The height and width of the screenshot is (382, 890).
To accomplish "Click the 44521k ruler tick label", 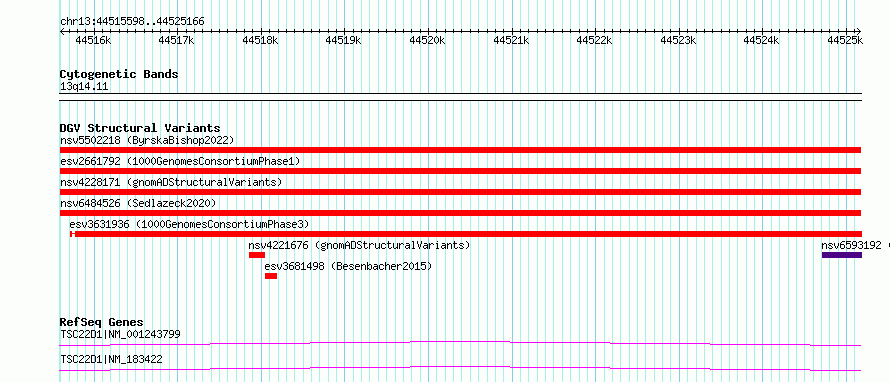I will tap(511, 40).
